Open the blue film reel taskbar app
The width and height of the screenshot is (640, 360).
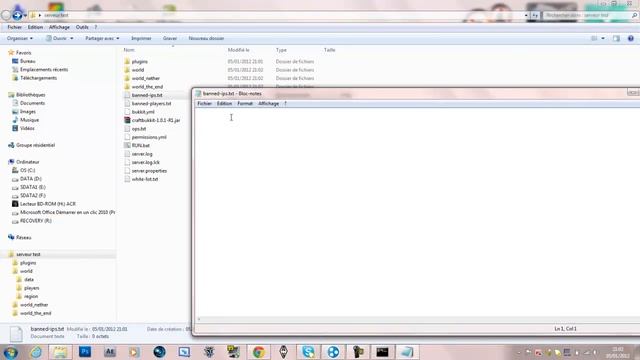coord(333,352)
